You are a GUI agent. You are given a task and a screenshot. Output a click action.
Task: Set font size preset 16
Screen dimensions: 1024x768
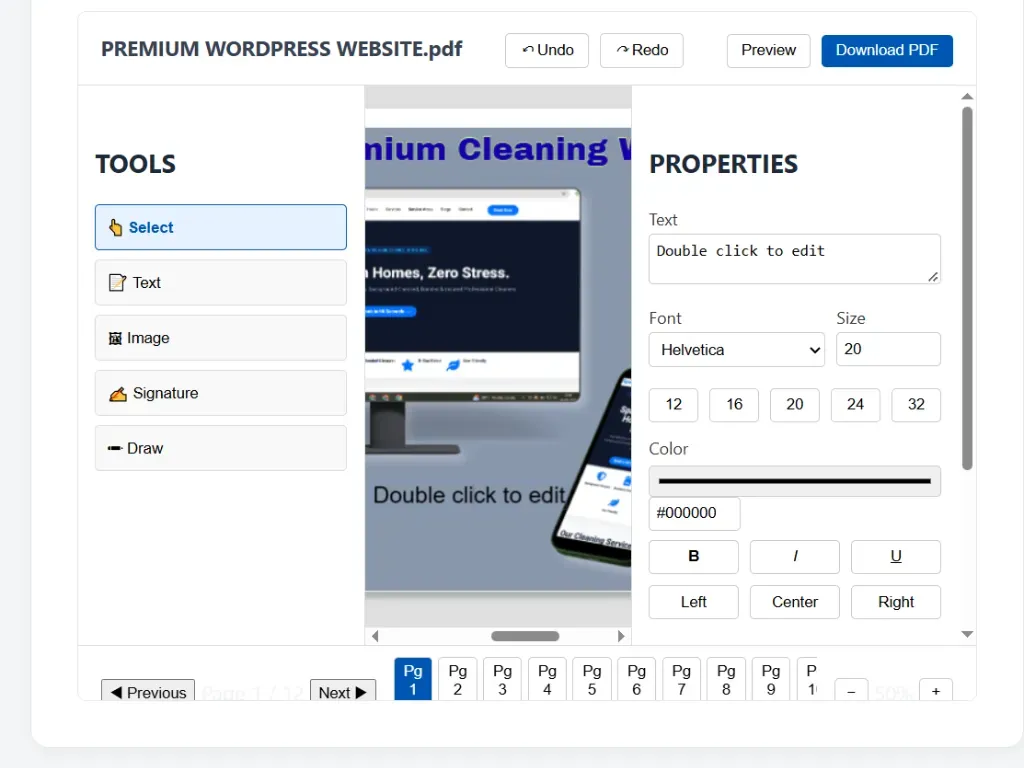734,405
